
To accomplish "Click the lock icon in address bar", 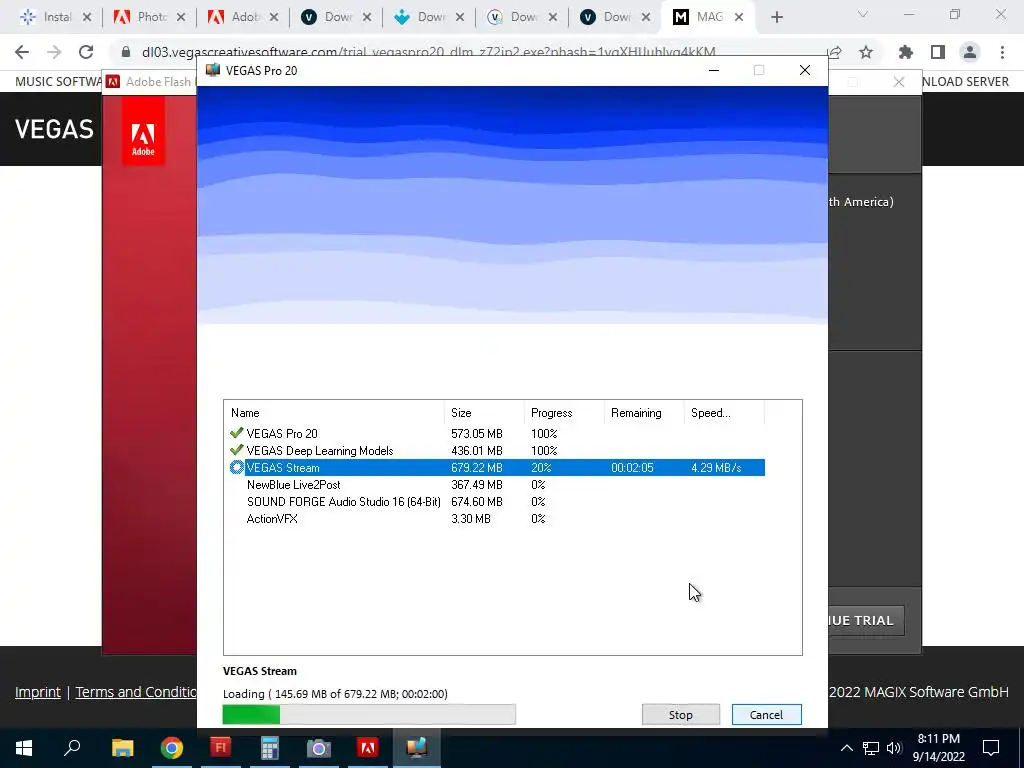I will click(126, 52).
